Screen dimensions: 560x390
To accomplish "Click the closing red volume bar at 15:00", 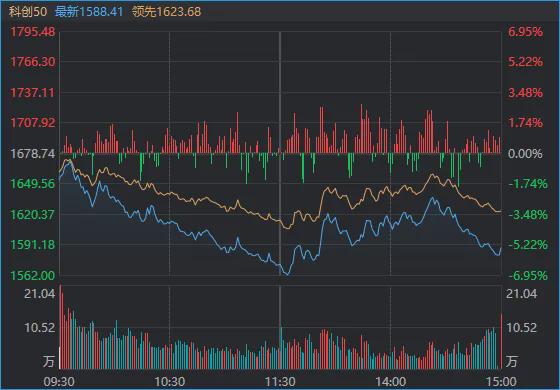I will pos(501,341).
